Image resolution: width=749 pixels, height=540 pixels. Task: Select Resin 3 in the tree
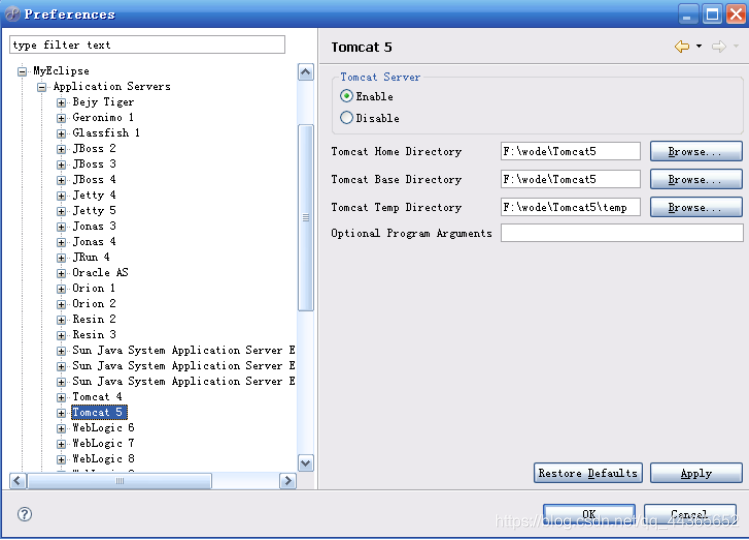point(94,335)
